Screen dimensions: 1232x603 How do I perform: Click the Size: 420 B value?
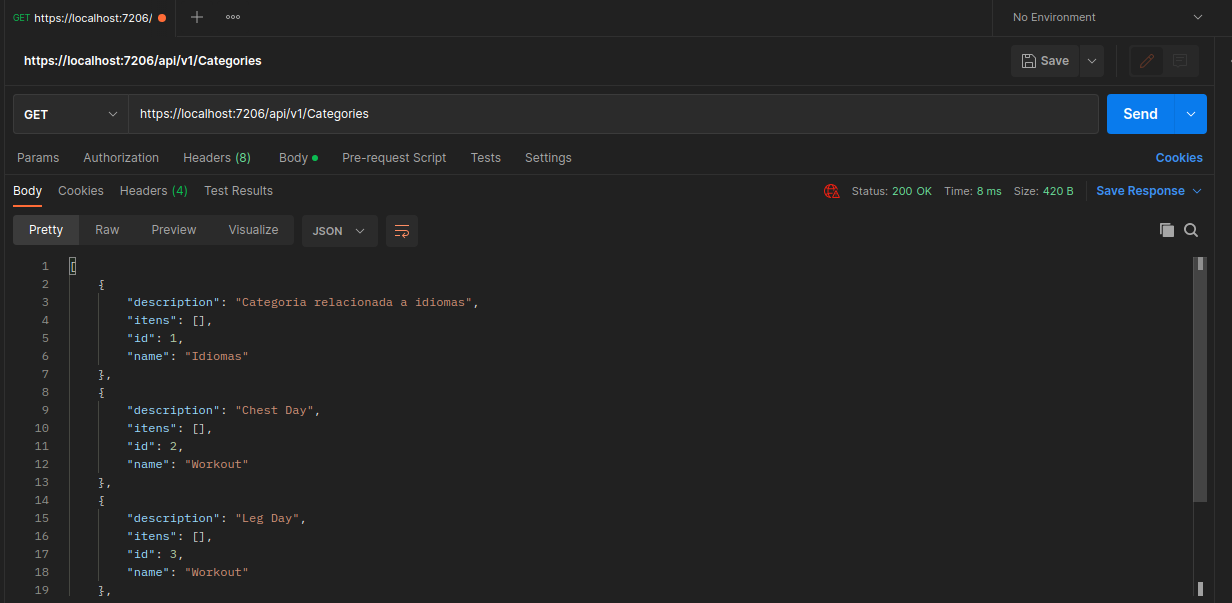coord(1044,191)
